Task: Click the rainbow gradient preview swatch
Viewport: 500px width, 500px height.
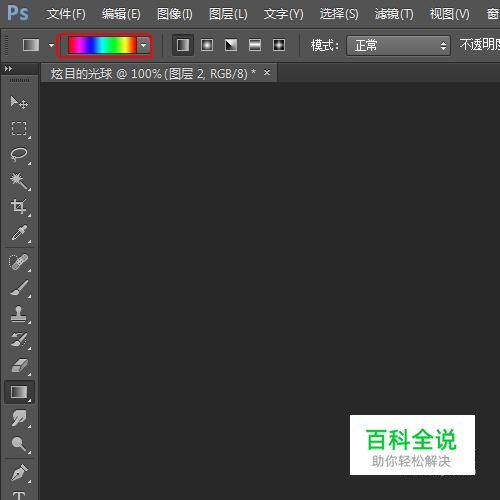Action: pyautogui.click(x=102, y=45)
